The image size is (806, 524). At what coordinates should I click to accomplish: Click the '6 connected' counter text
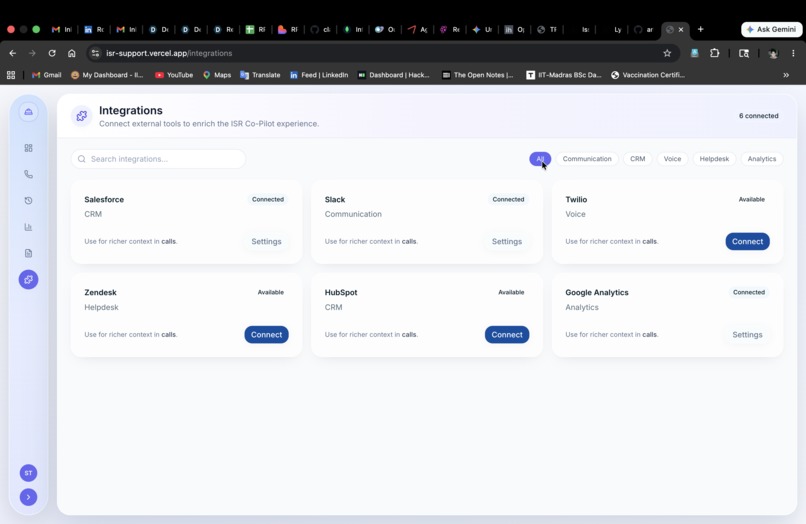759,116
